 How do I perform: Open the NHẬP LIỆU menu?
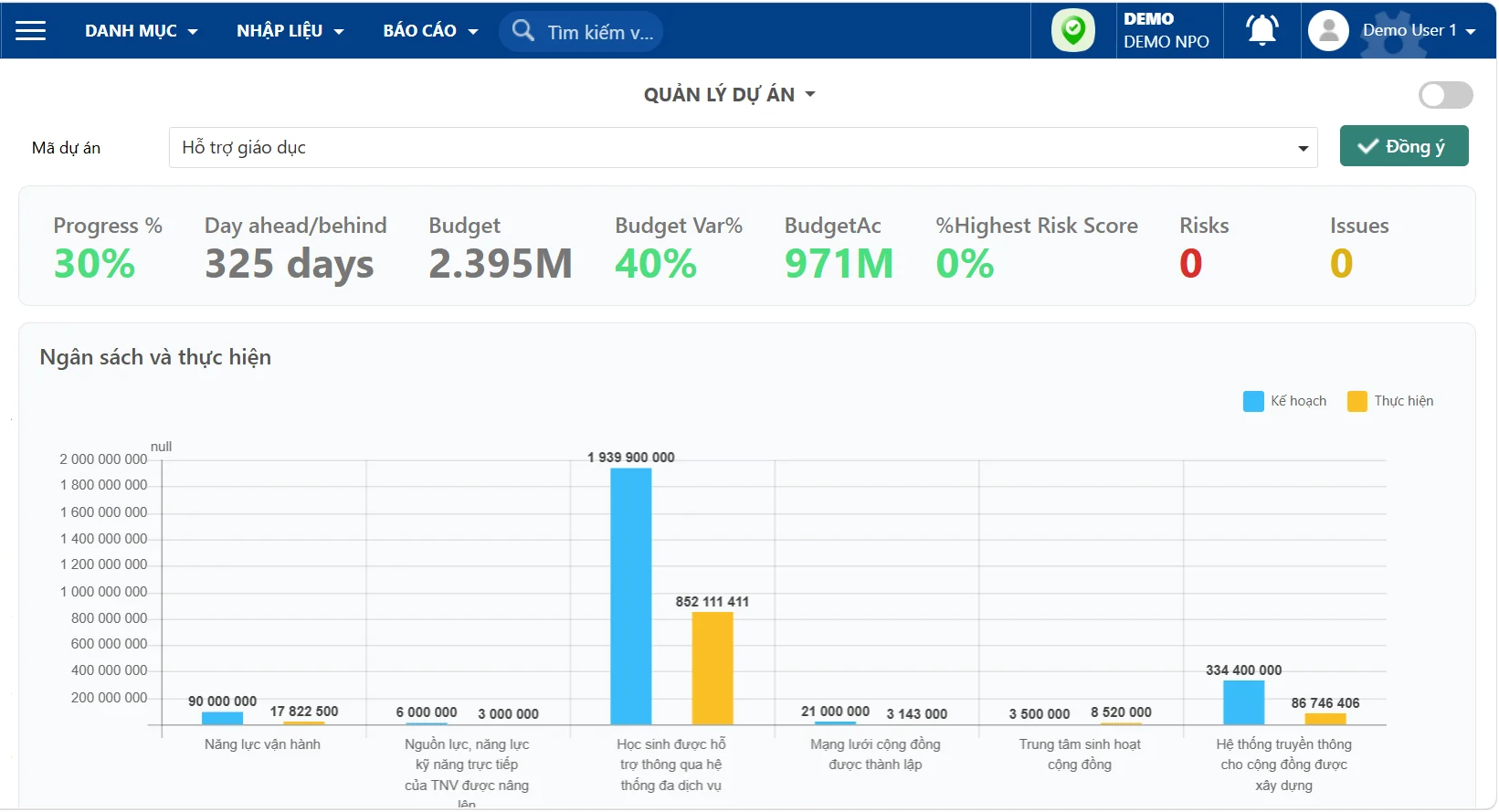tap(290, 31)
